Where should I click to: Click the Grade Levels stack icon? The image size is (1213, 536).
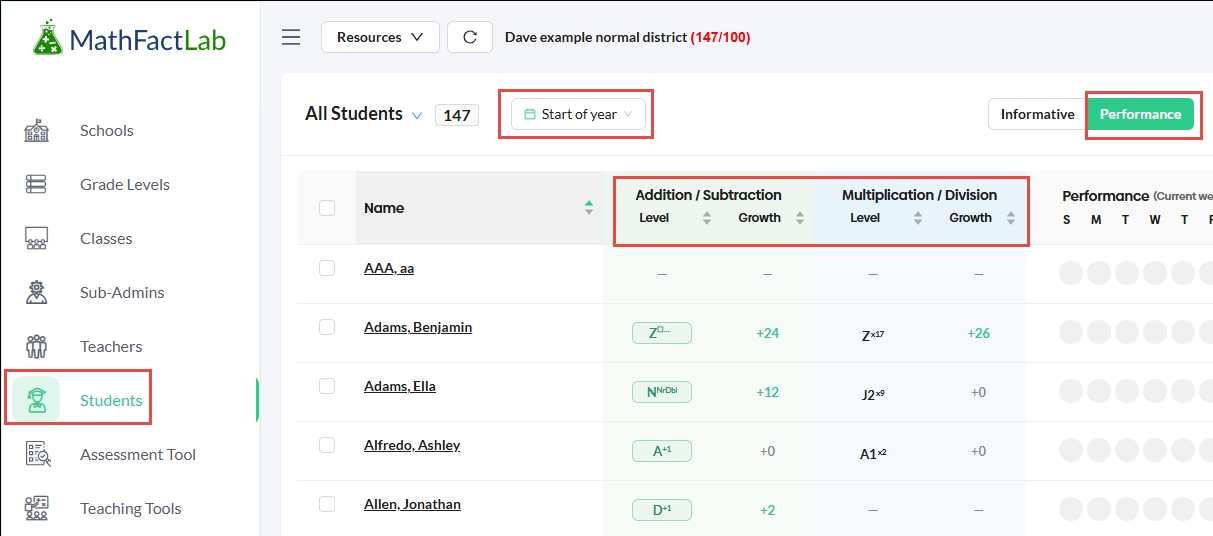[36, 185]
